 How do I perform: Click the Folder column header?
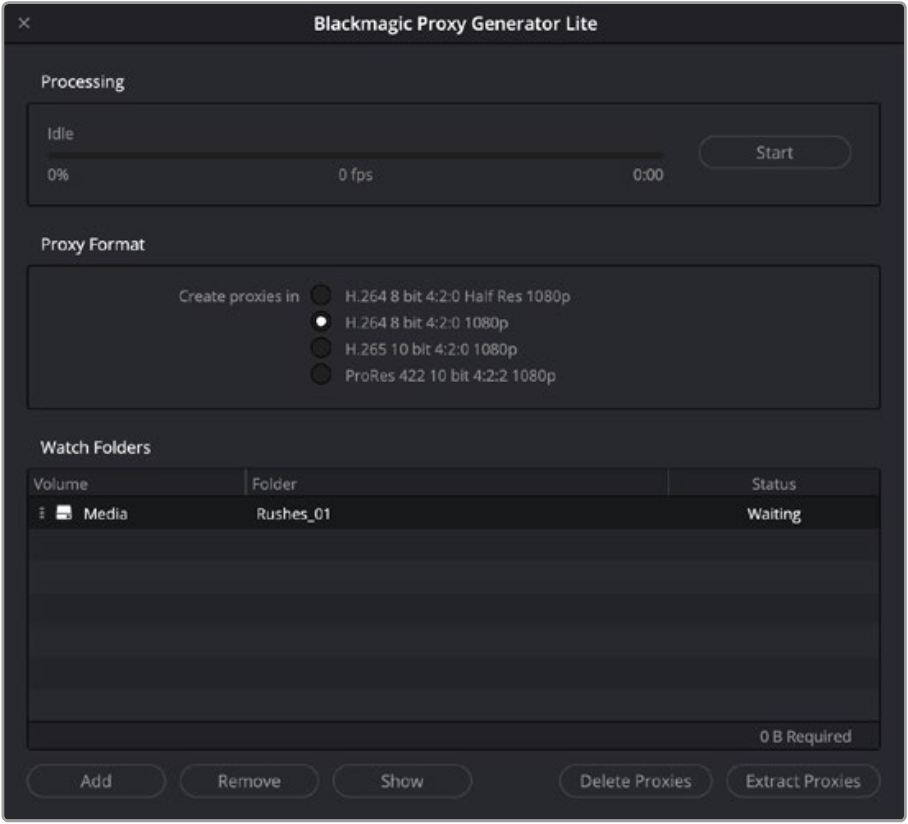tap(456, 484)
